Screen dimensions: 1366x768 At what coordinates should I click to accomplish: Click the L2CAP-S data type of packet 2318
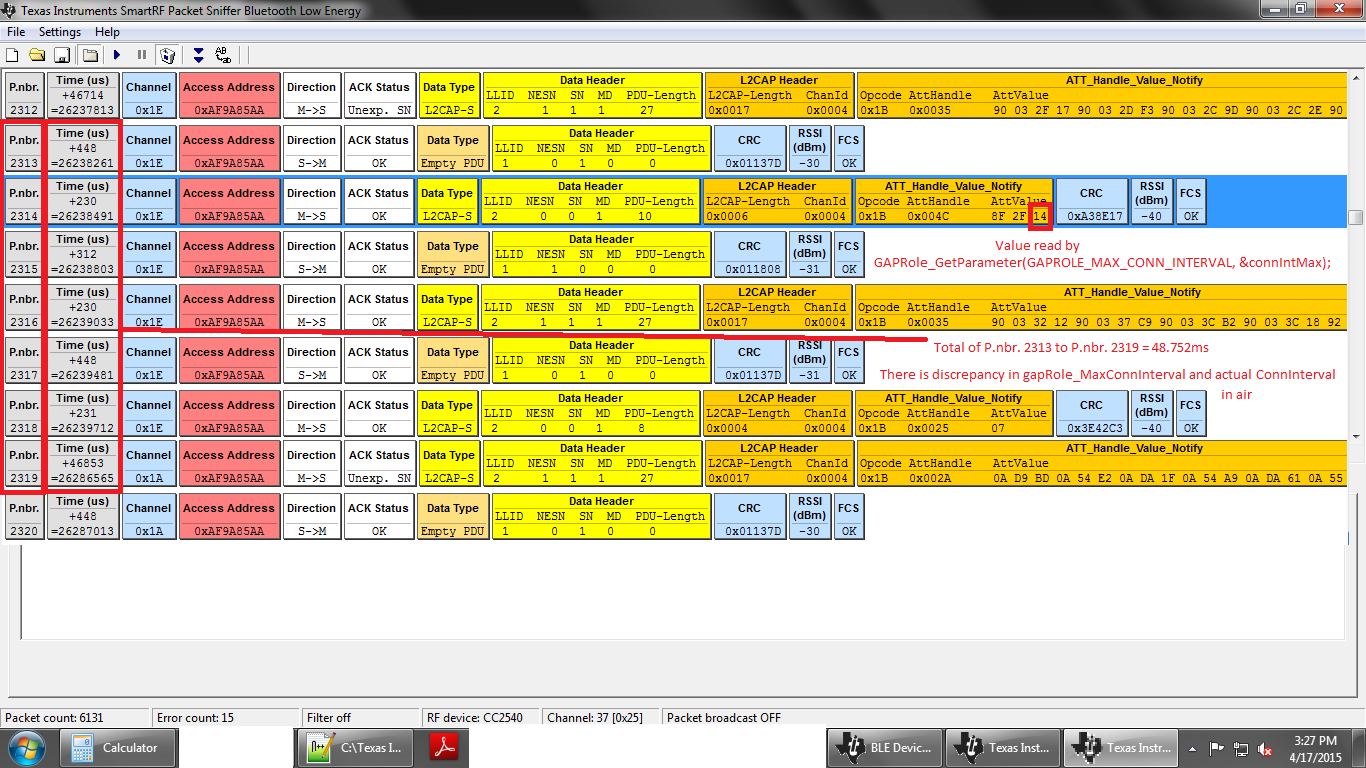pos(448,414)
